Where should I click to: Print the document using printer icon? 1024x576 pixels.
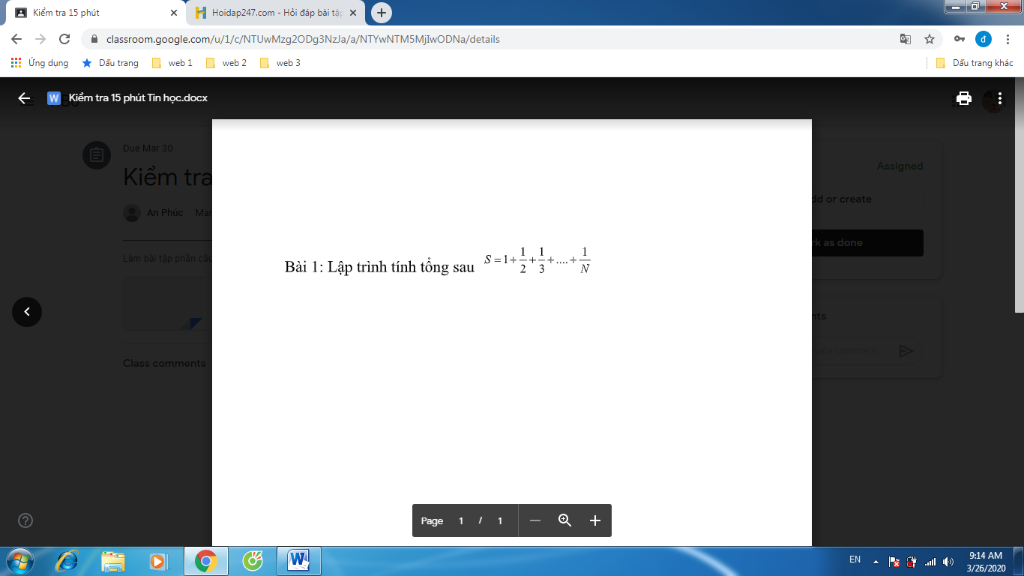[x=964, y=98]
